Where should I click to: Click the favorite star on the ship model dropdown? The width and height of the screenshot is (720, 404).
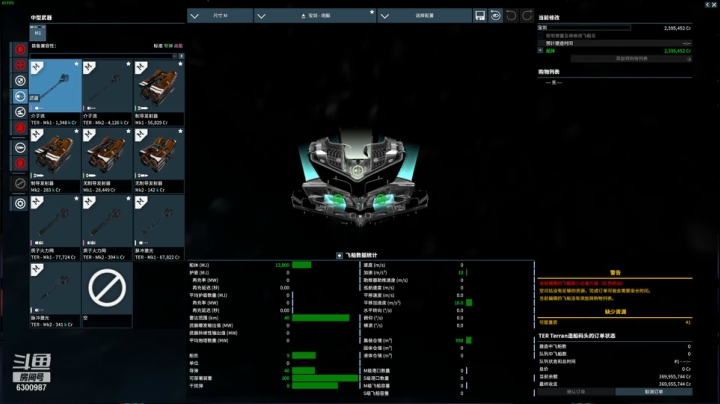[x=372, y=12]
